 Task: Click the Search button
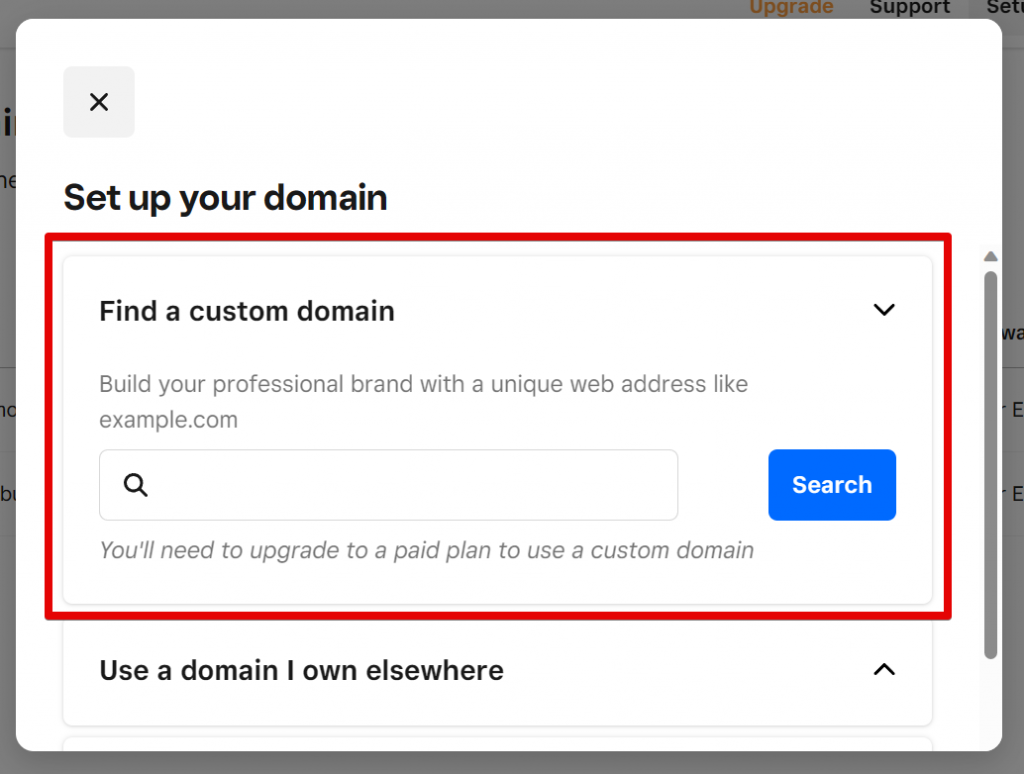click(832, 485)
